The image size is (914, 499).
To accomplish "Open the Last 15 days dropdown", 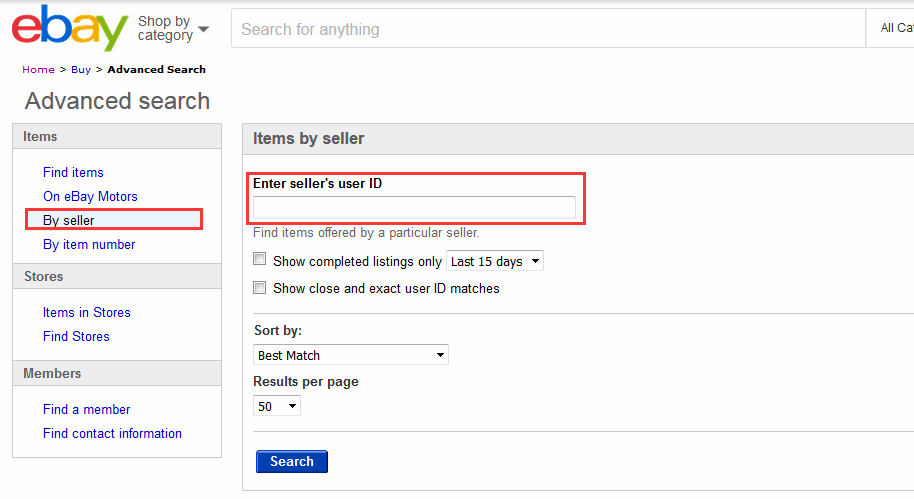I will (x=494, y=261).
